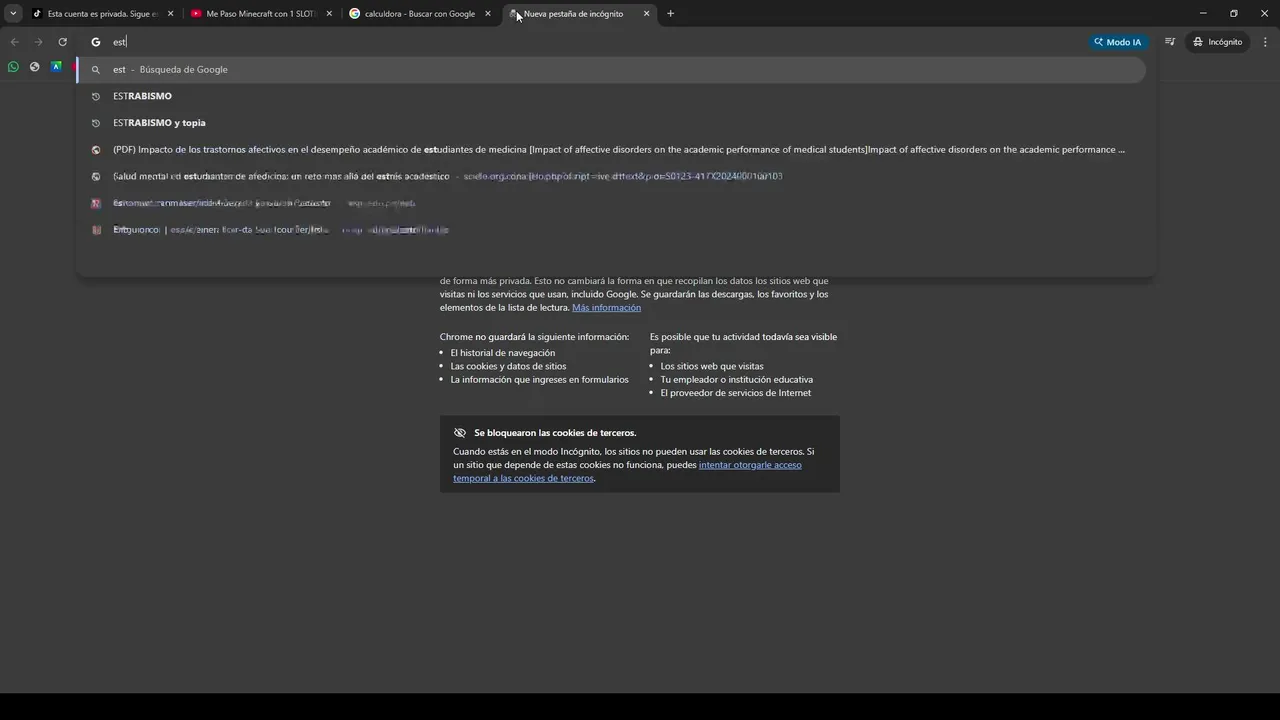Choose the 'ESTRABISMO y topia' suggestion
The width and height of the screenshot is (1280, 720).
[611, 123]
